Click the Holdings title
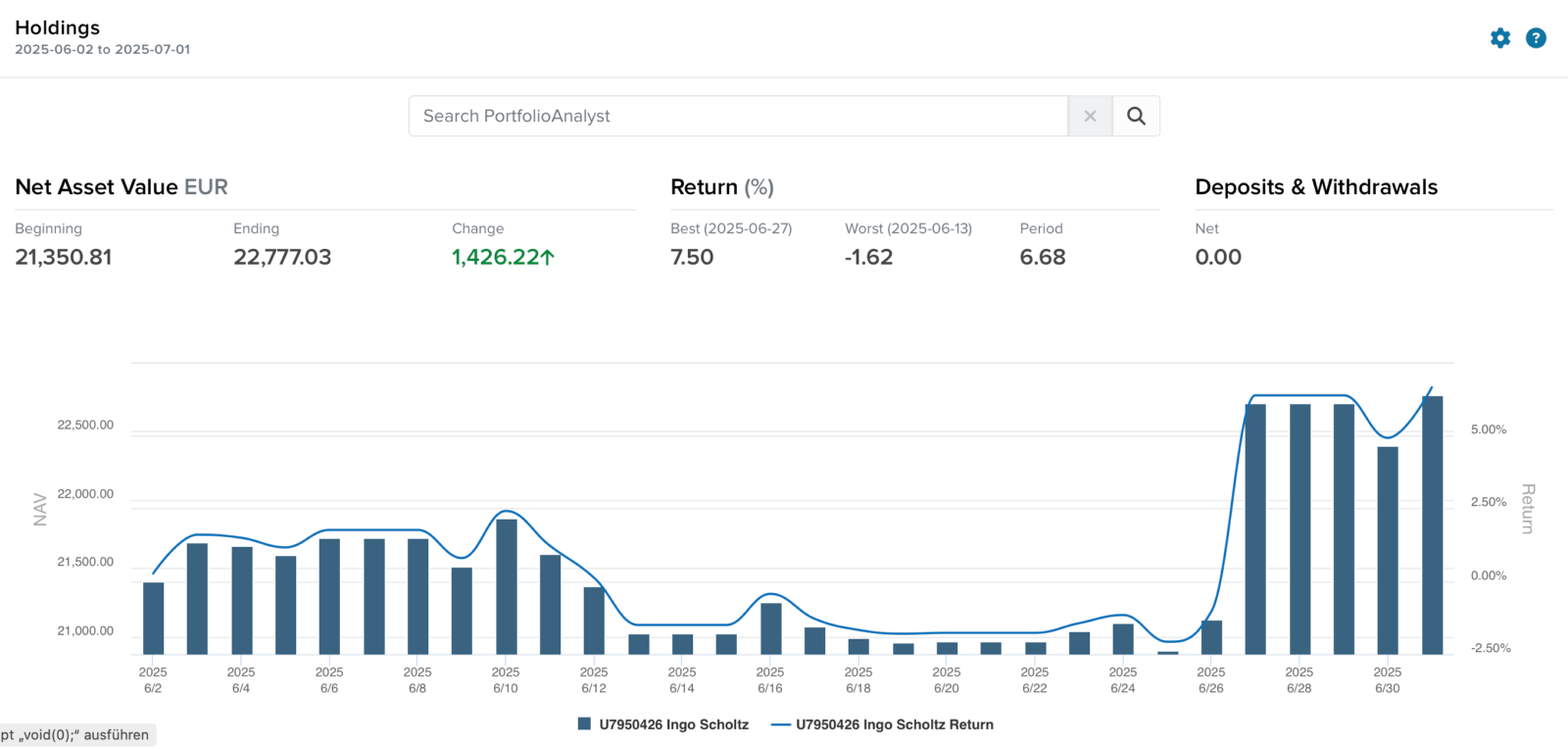This screenshot has width=1568, height=749. tap(58, 27)
